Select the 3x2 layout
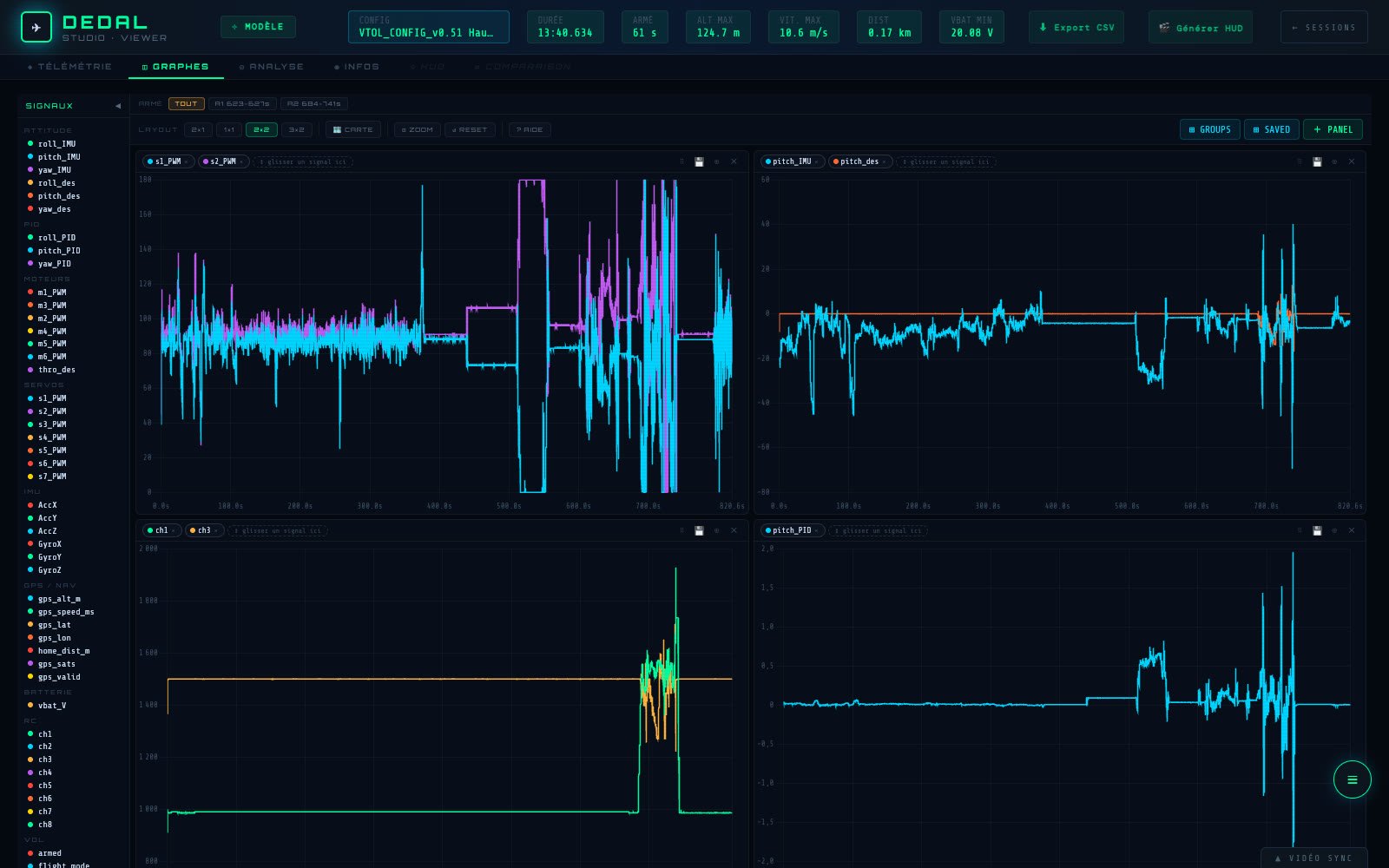The image size is (1389, 868). point(296,129)
